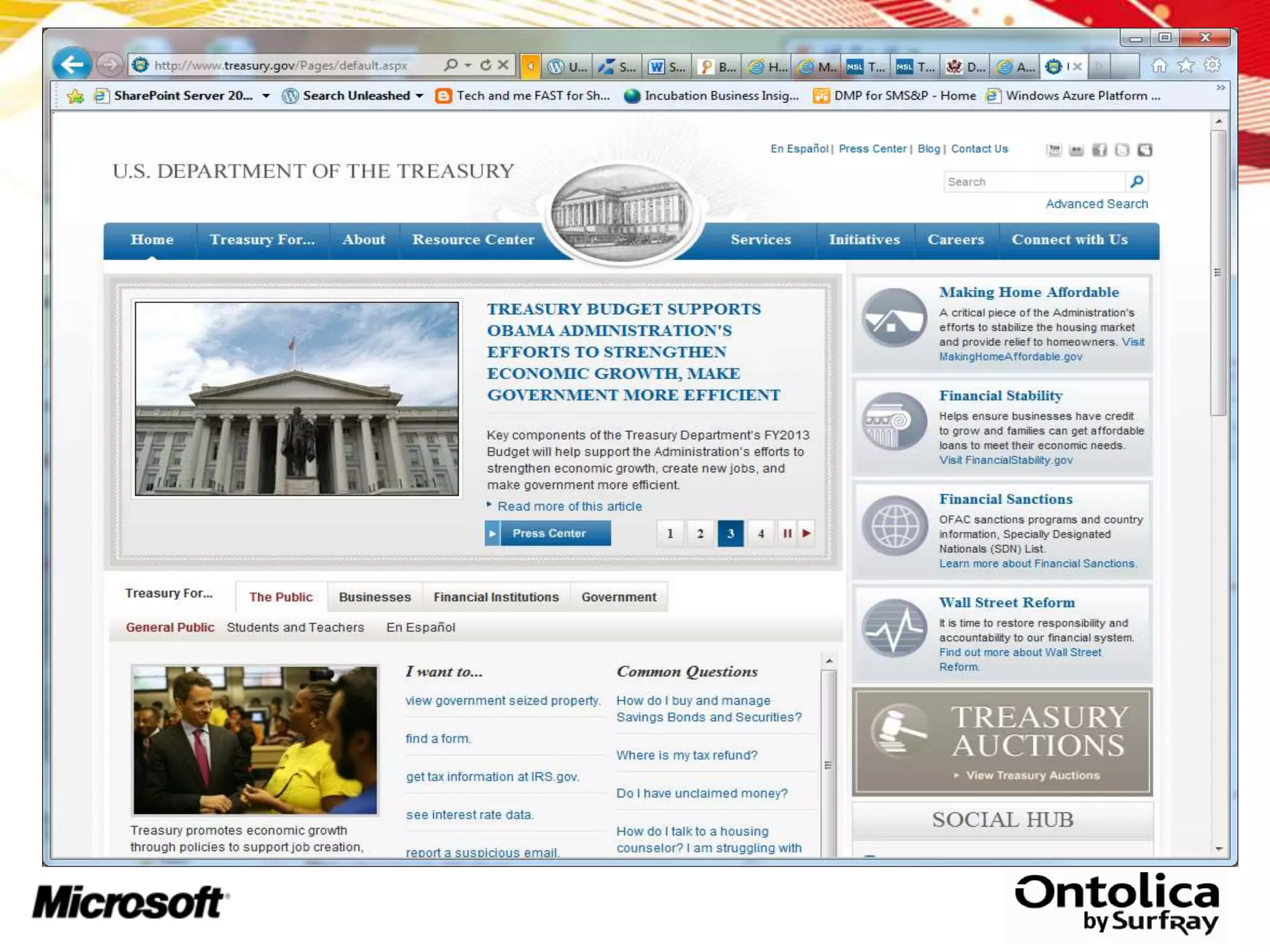The width and height of the screenshot is (1270, 952).
Task: Advance slideshow with the play arrow
Action: (x=806, y=533)
